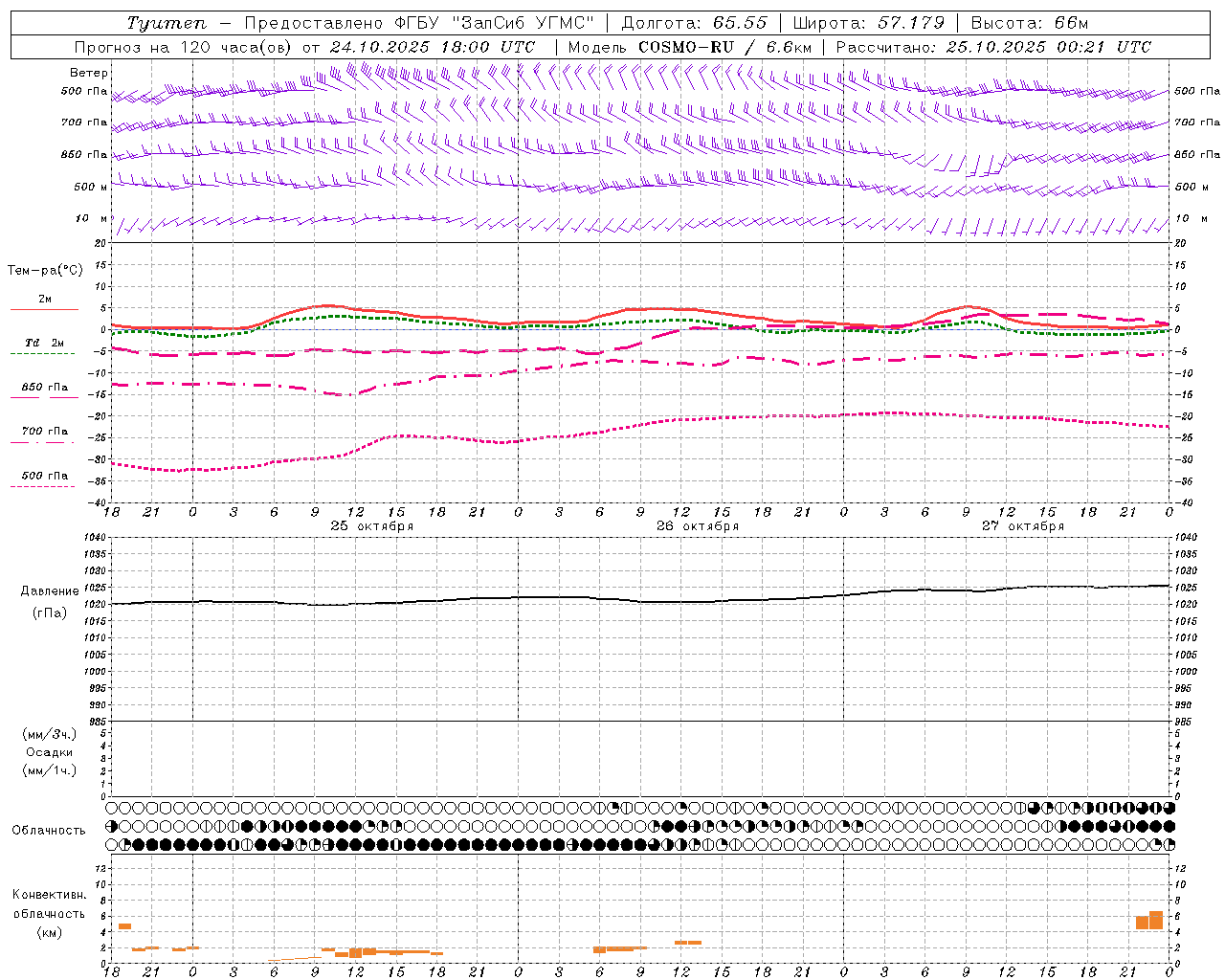Click the Рассчитано: 25.10.2025 00:21 UTC text
Viewport: 1225px width, 980px height.
(x=993, y=47)
